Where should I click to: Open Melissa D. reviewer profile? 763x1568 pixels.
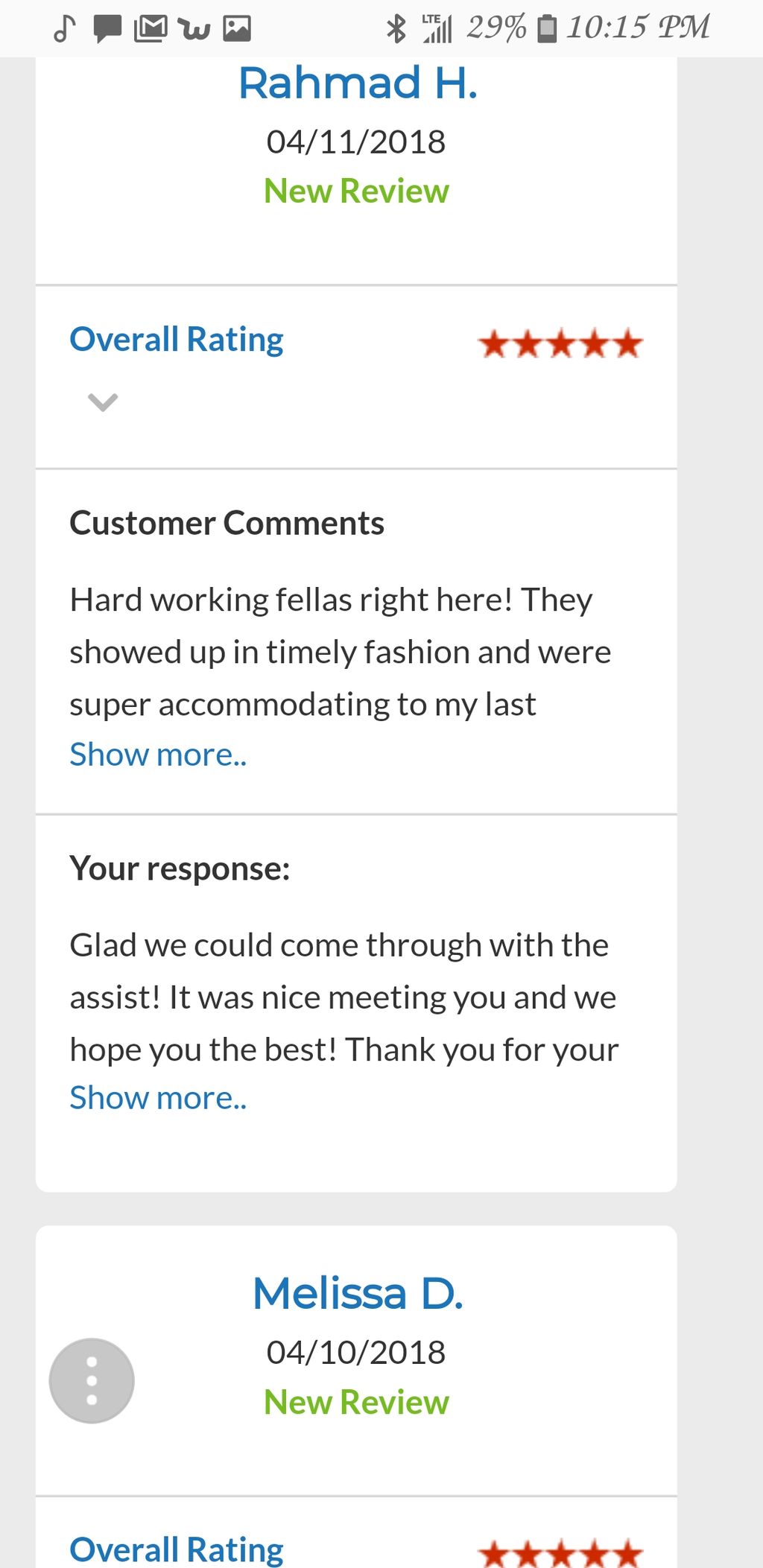(x=357, y=1293)
